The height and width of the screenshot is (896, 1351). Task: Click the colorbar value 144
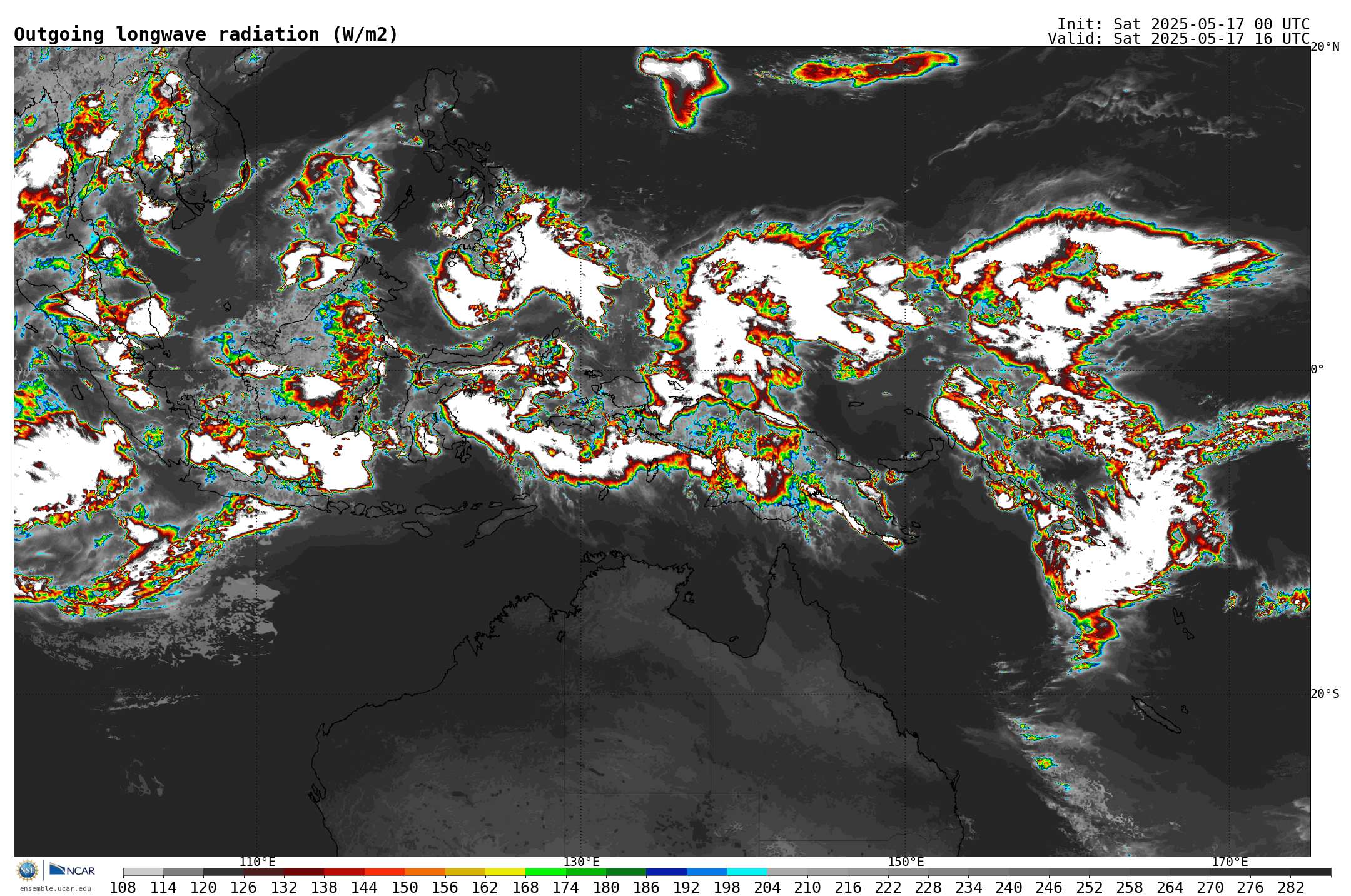[365, 887]
